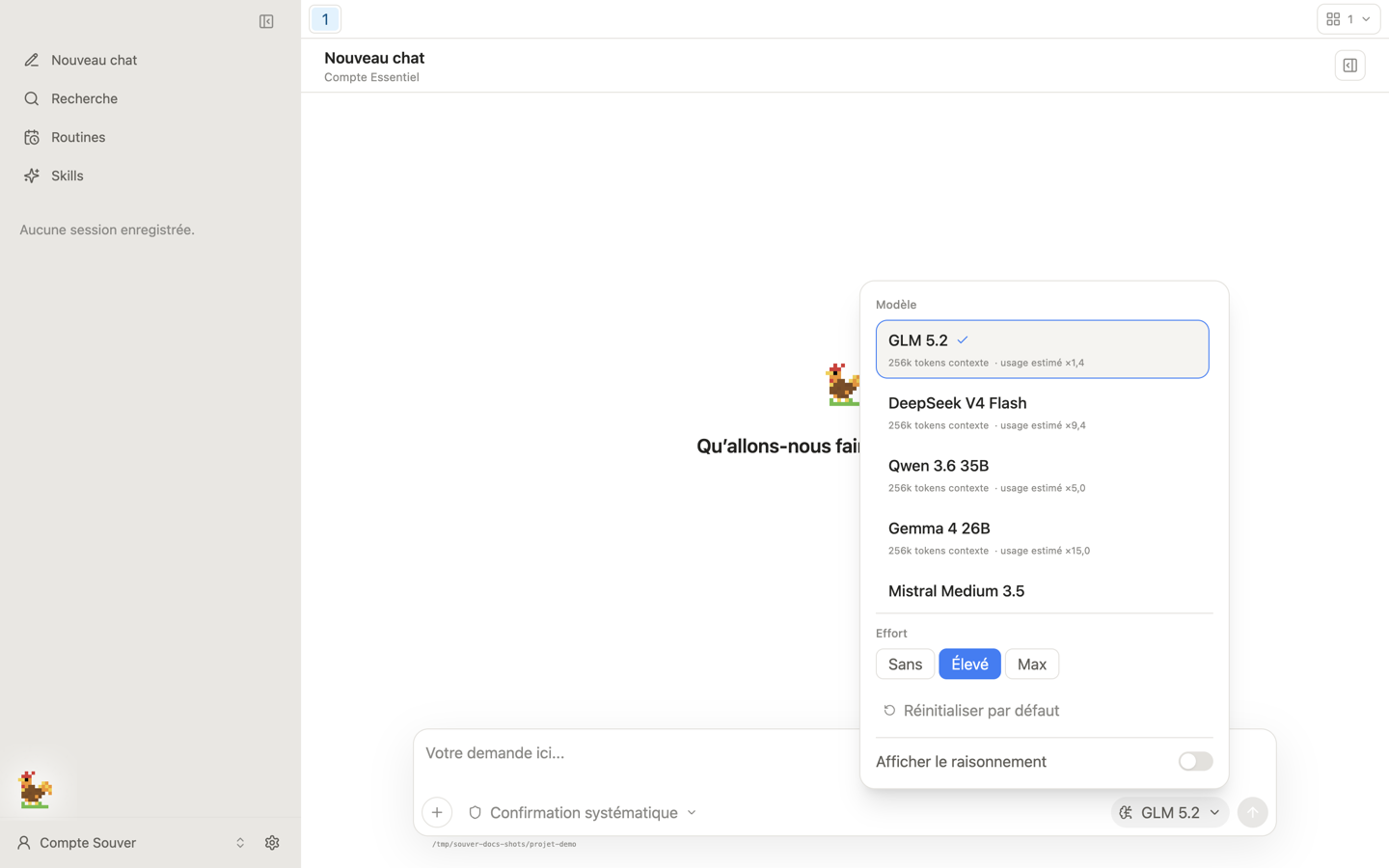Click Aucune session enregistrée text

(x=107, y=230)
